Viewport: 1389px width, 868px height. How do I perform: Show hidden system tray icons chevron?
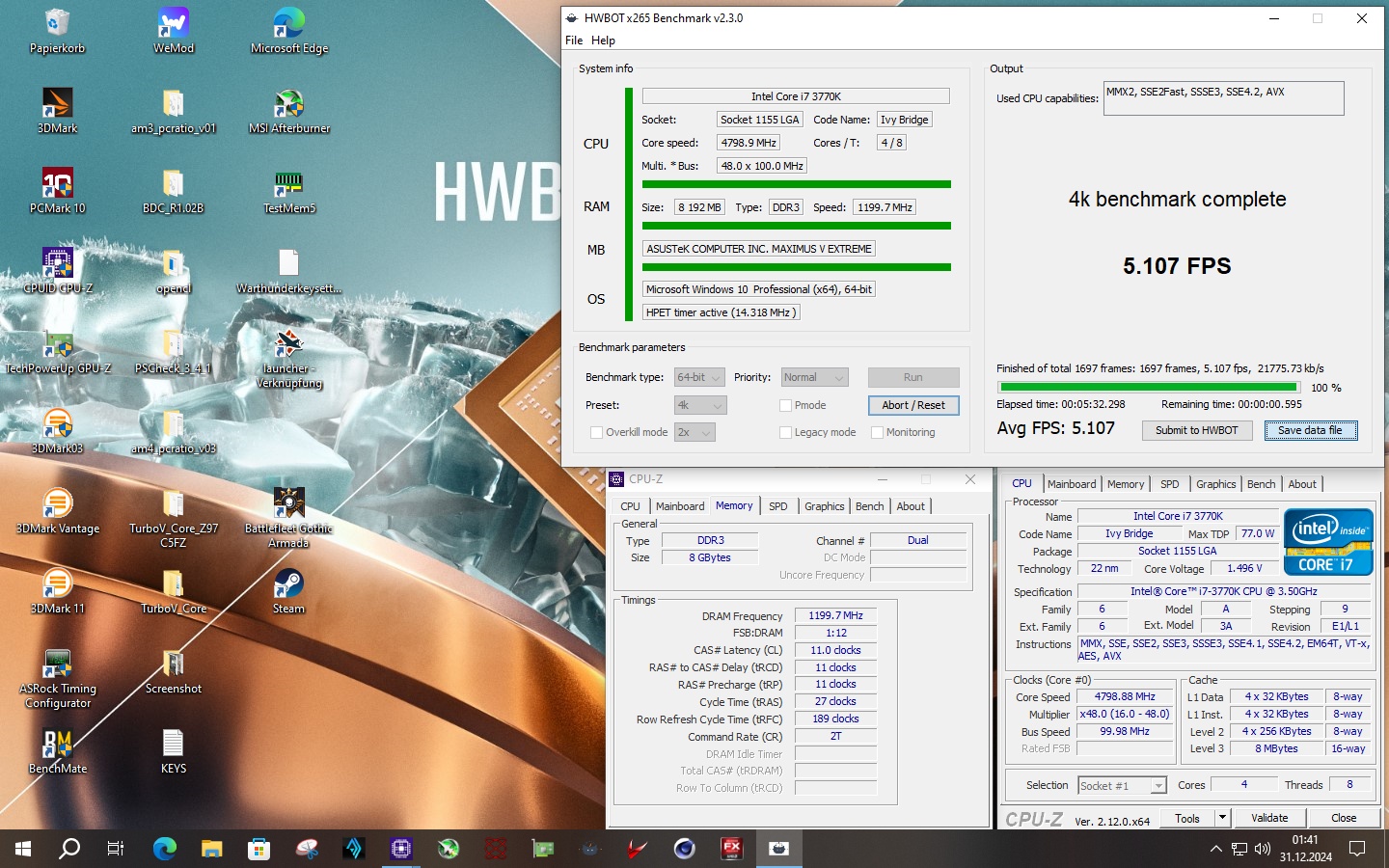(1215, 849)
